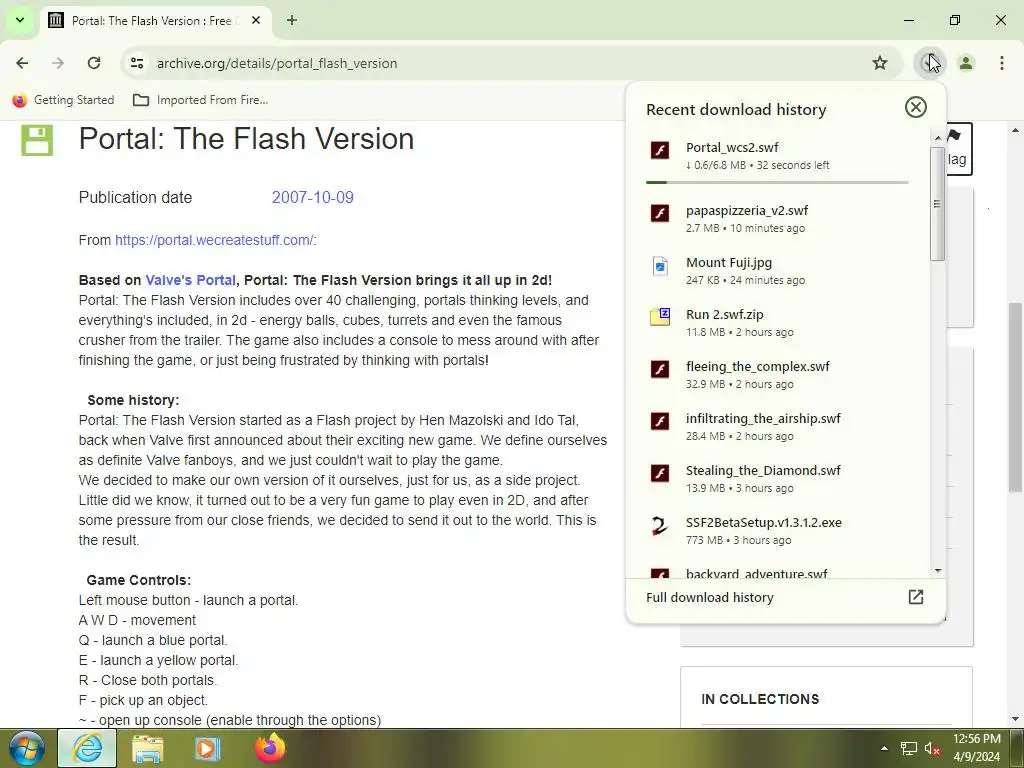Open Windows Explorer from the taskbar
1024x768 pixels.
point(148,748)
